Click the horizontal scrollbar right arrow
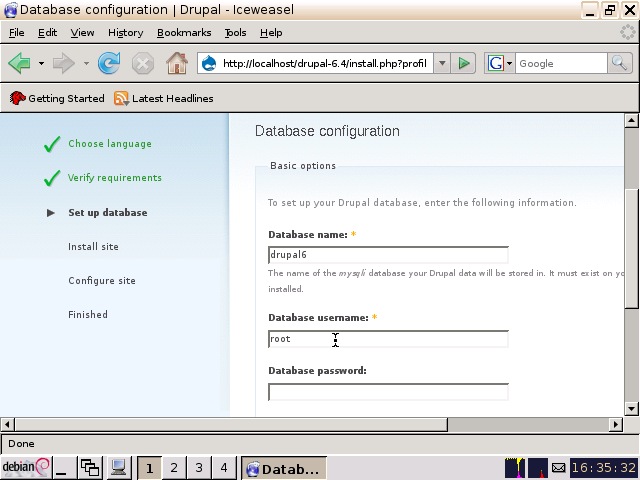Image resolution: width=640 pixels, height=480 pixels. tap(616, 424)
